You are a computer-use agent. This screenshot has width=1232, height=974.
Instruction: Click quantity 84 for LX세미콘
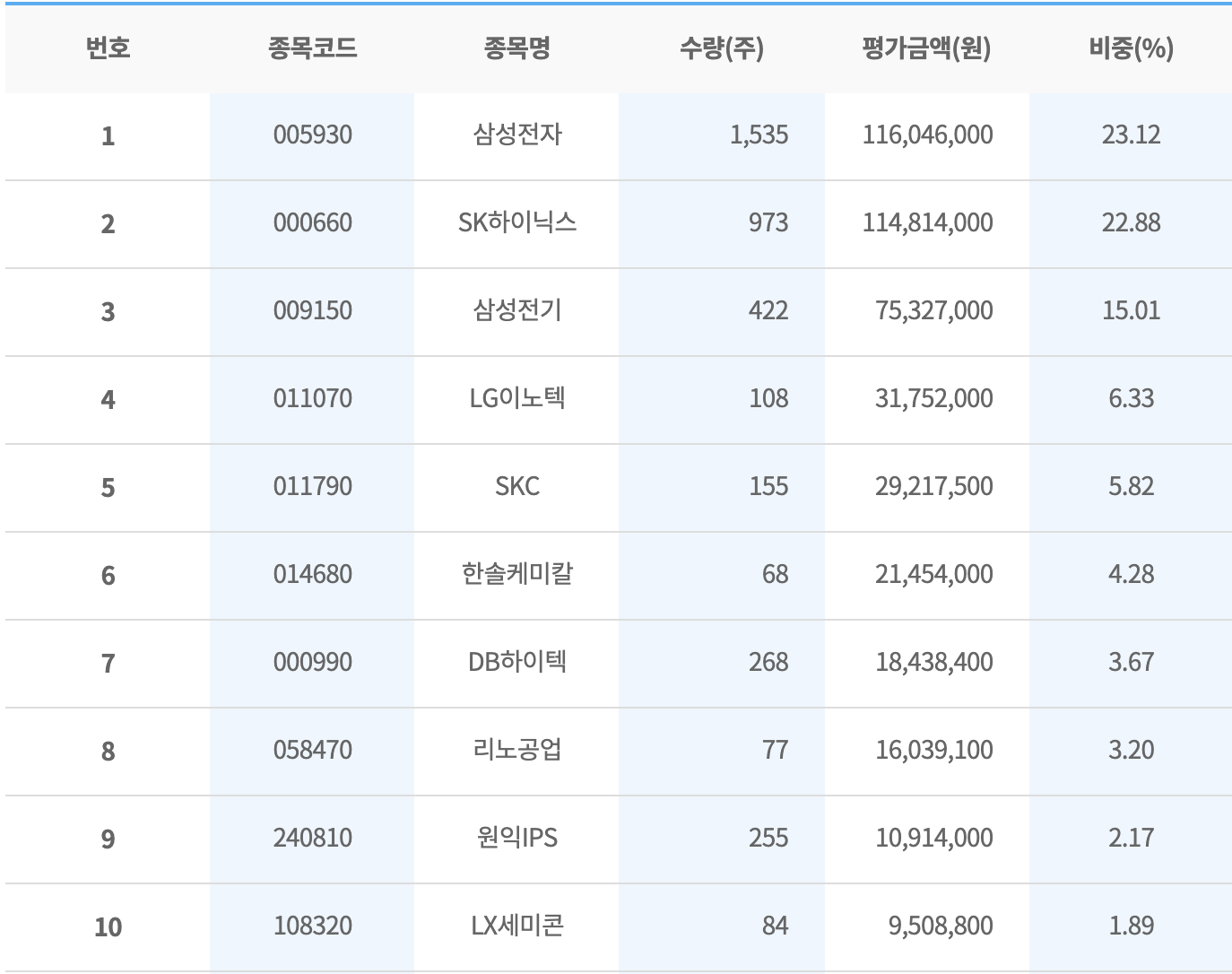coord(776,926)
